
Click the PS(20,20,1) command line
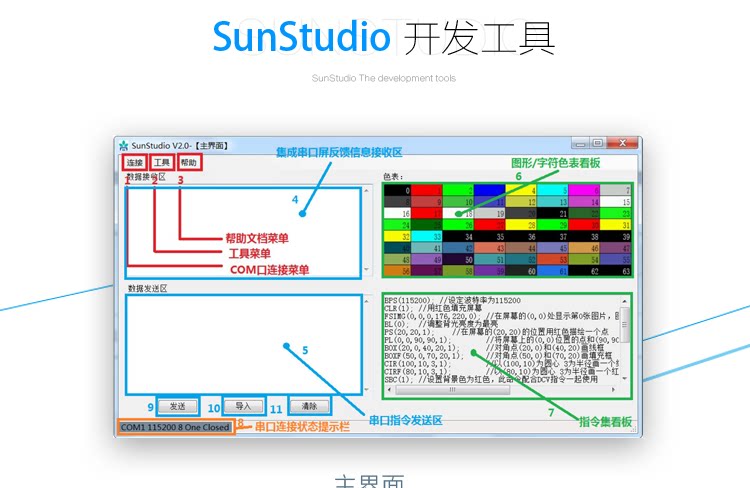coord(496,332)
